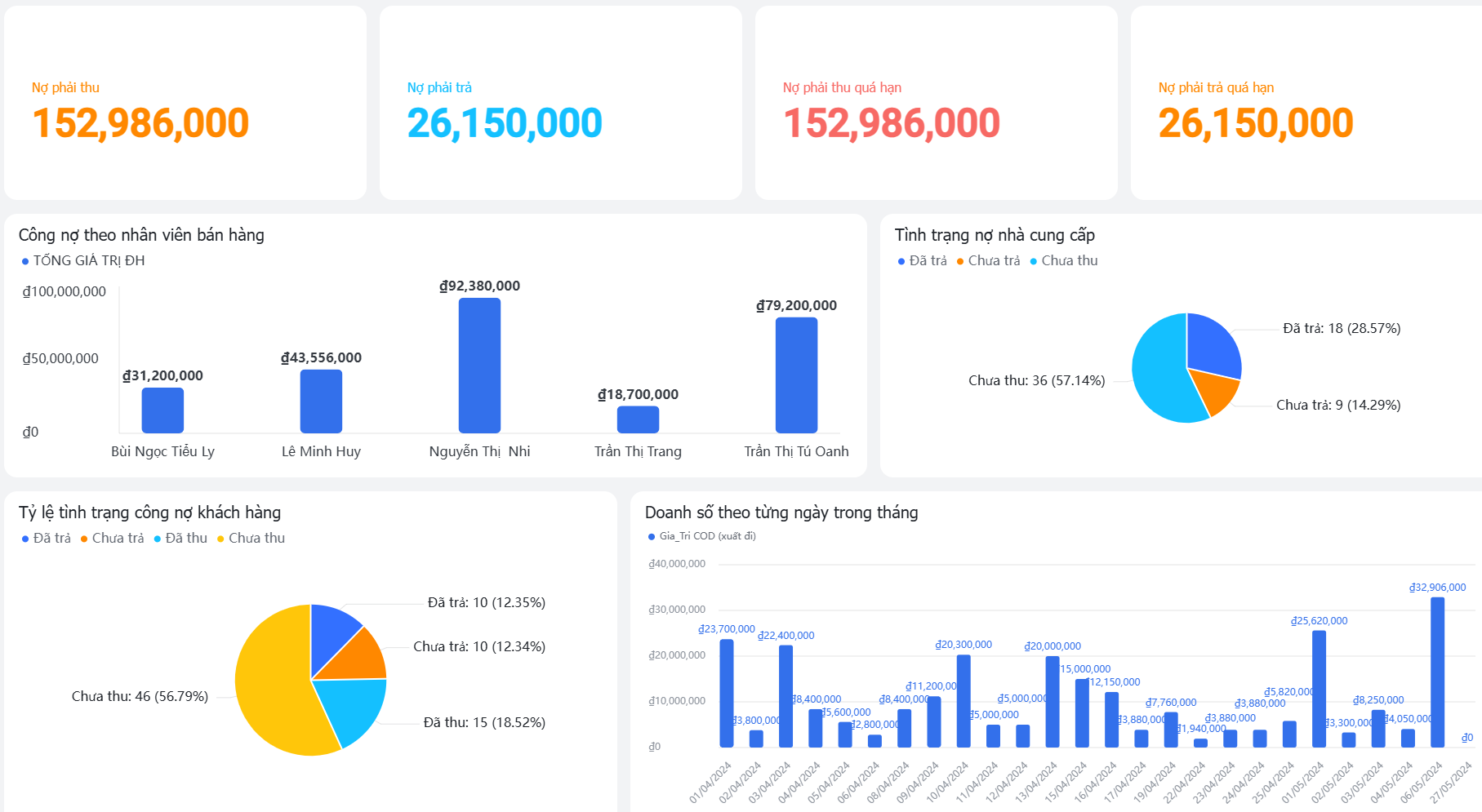
Task: Click the daily sales bar for 01/04/2024
Action: pyautogui.click(x=727, y=693)
